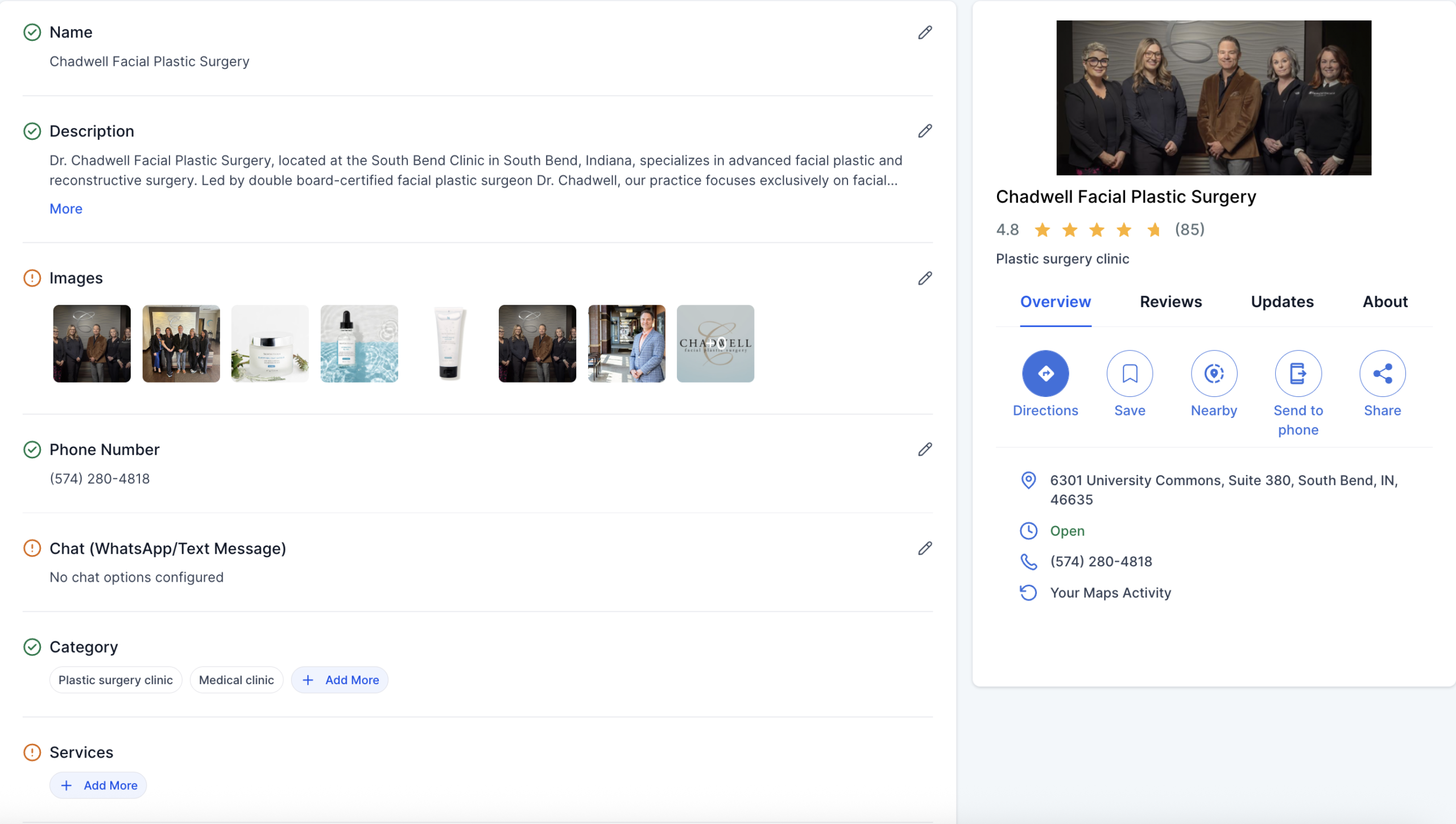The width and height of the screenshot is (1456, 824).
Task: Click the orange warning icon beside Images
Action: 32,278
